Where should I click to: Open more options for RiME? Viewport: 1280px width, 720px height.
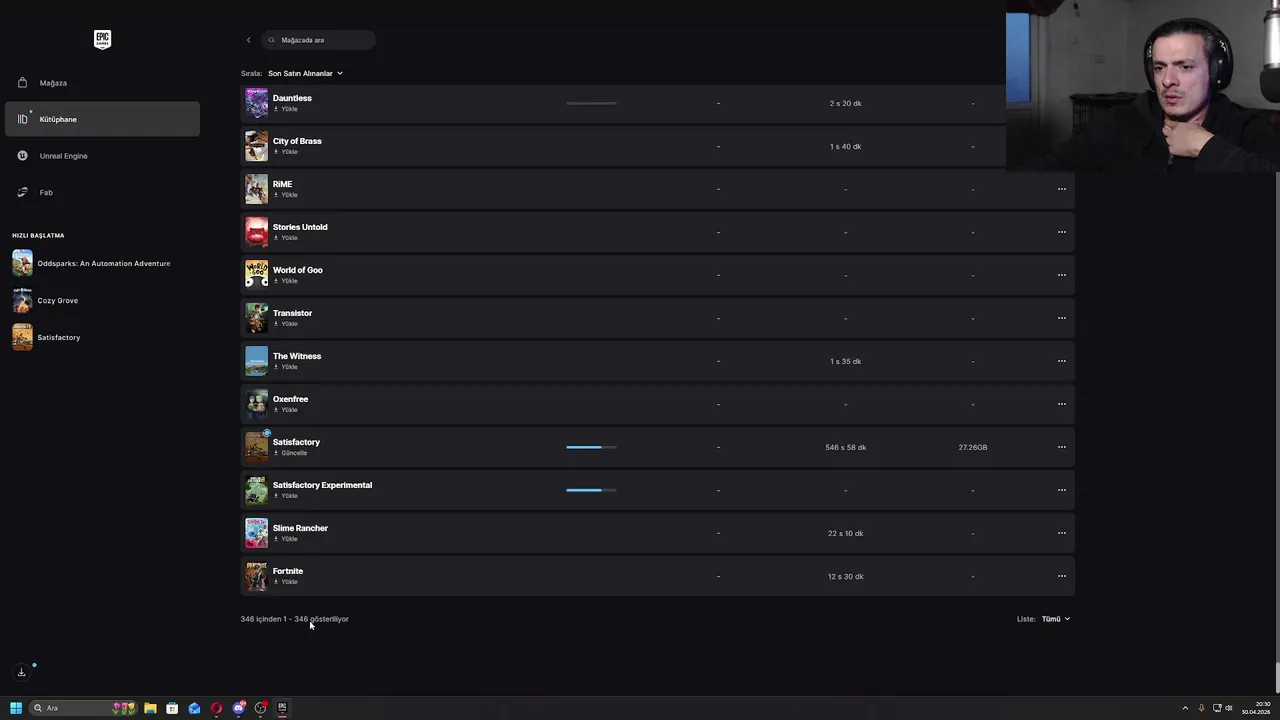(1061, 189)
